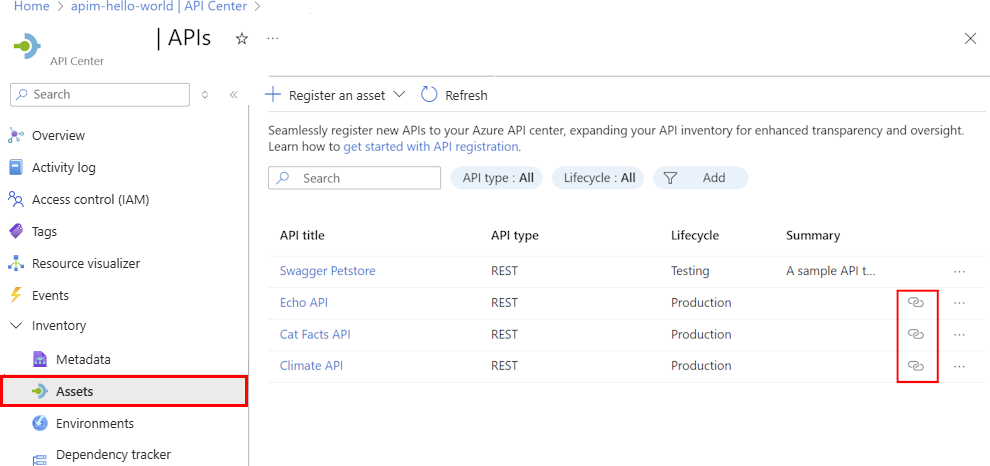990x466 pixels.
Task: Click the Refresh button label
Action: [x=466, y=95]
